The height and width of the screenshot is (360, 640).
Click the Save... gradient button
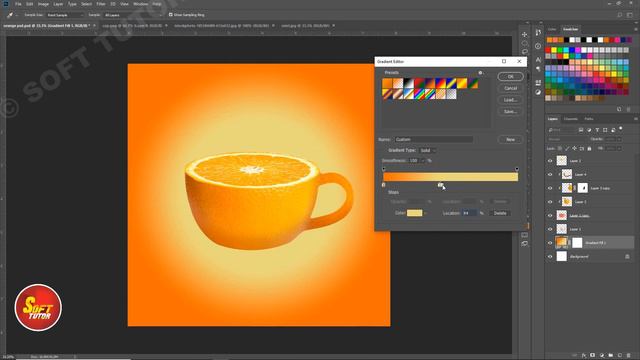(510, 111)
